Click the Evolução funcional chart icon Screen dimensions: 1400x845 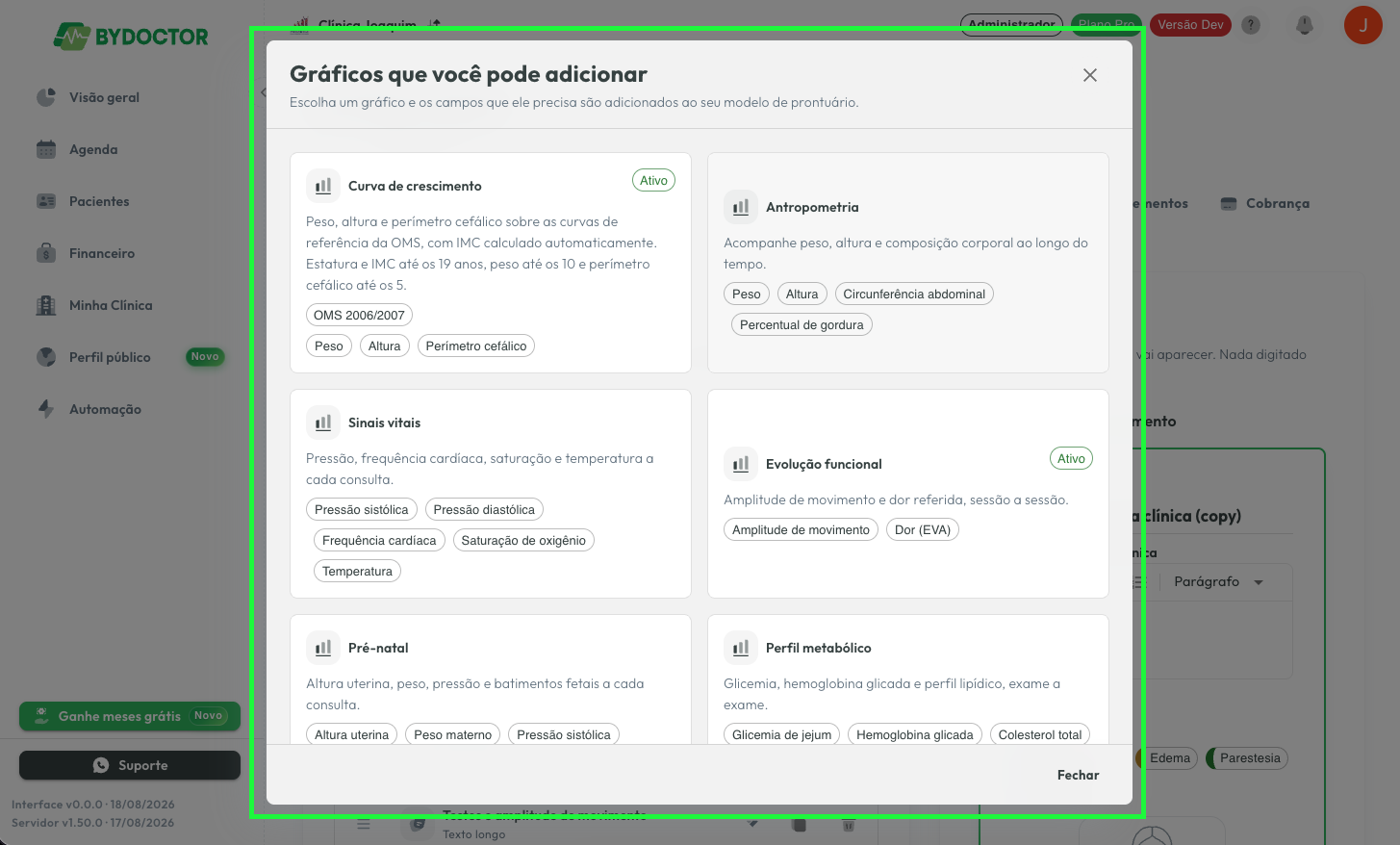[741, 464]
